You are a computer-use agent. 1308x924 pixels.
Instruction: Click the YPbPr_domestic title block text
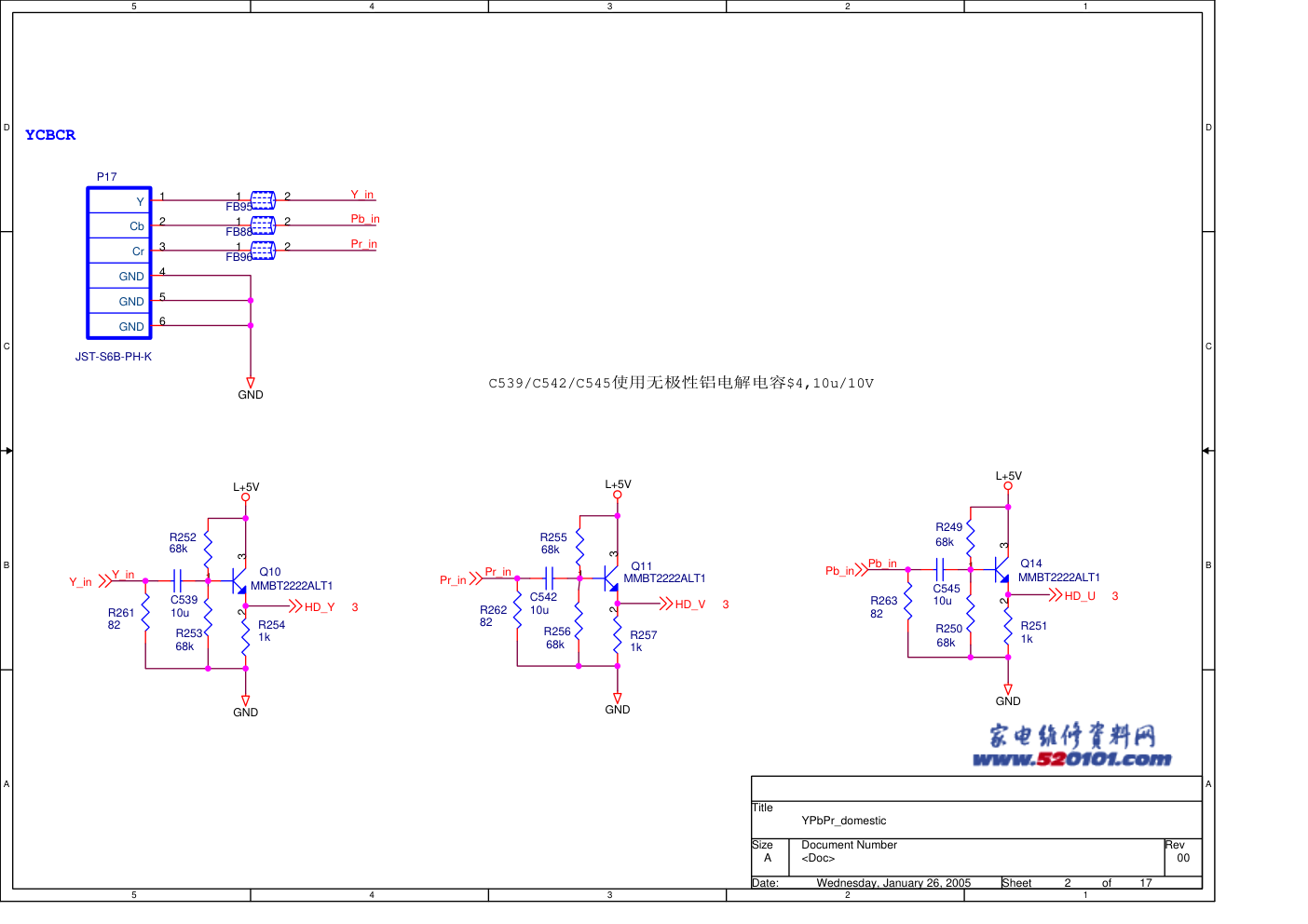(x=844, y=821)
